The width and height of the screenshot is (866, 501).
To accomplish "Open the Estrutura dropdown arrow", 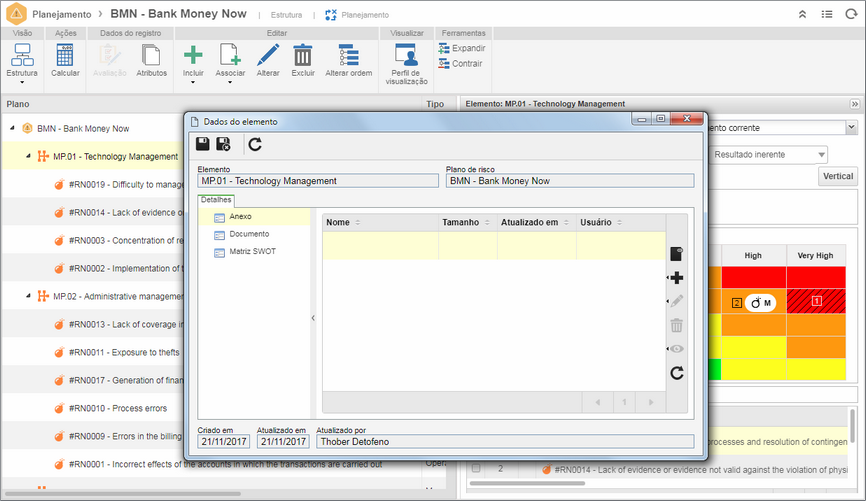I will pos(22,82).
